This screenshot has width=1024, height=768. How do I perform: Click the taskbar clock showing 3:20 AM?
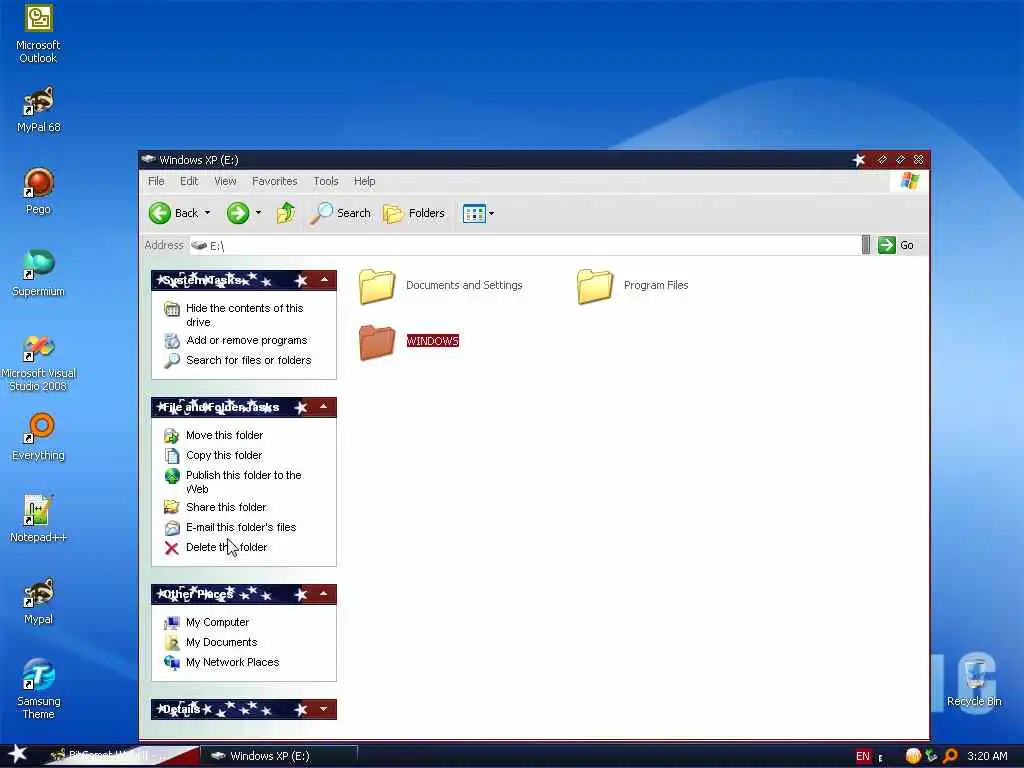(987, 756)
